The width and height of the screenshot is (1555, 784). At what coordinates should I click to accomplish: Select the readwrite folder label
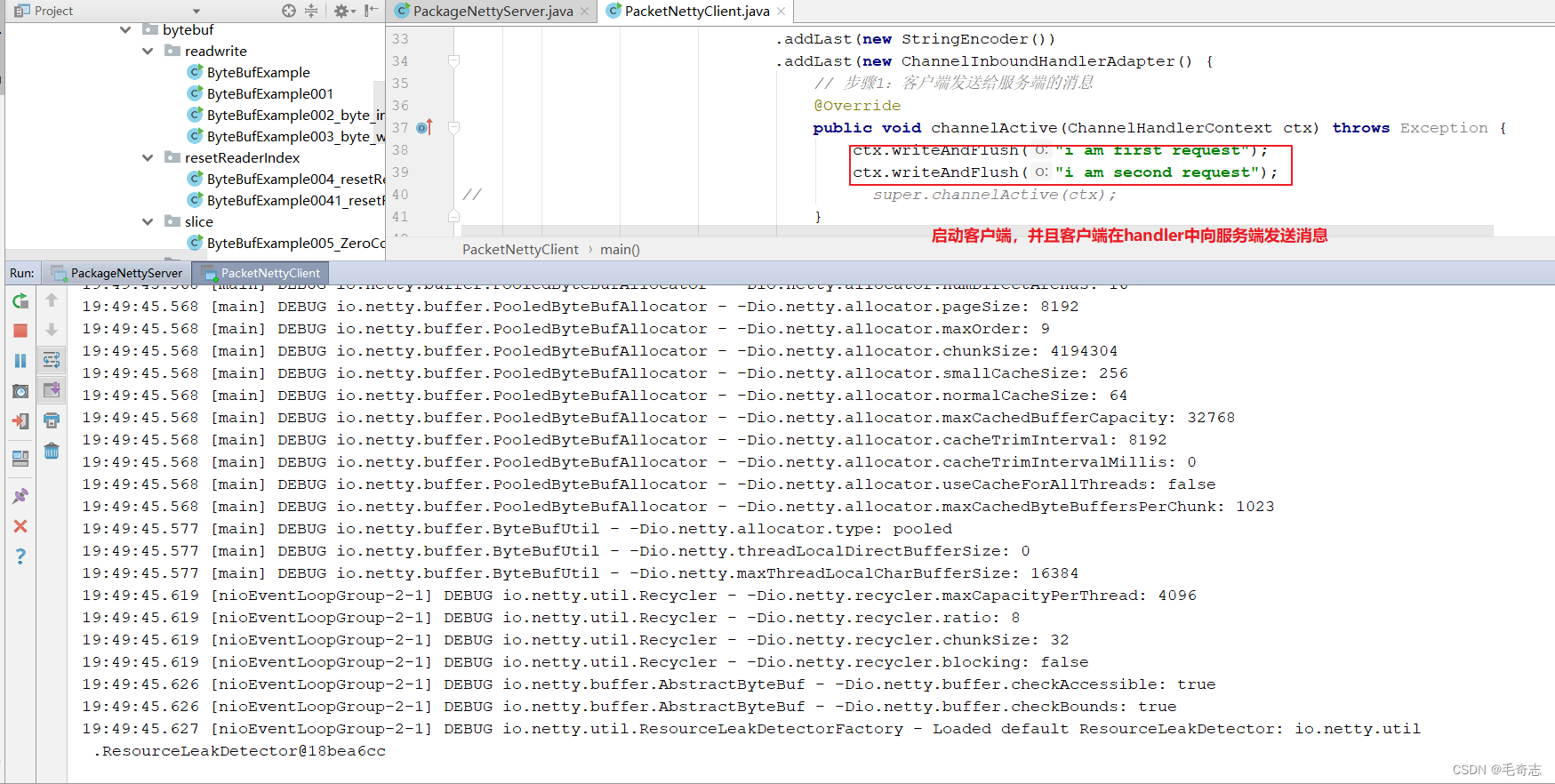(216, 51)
